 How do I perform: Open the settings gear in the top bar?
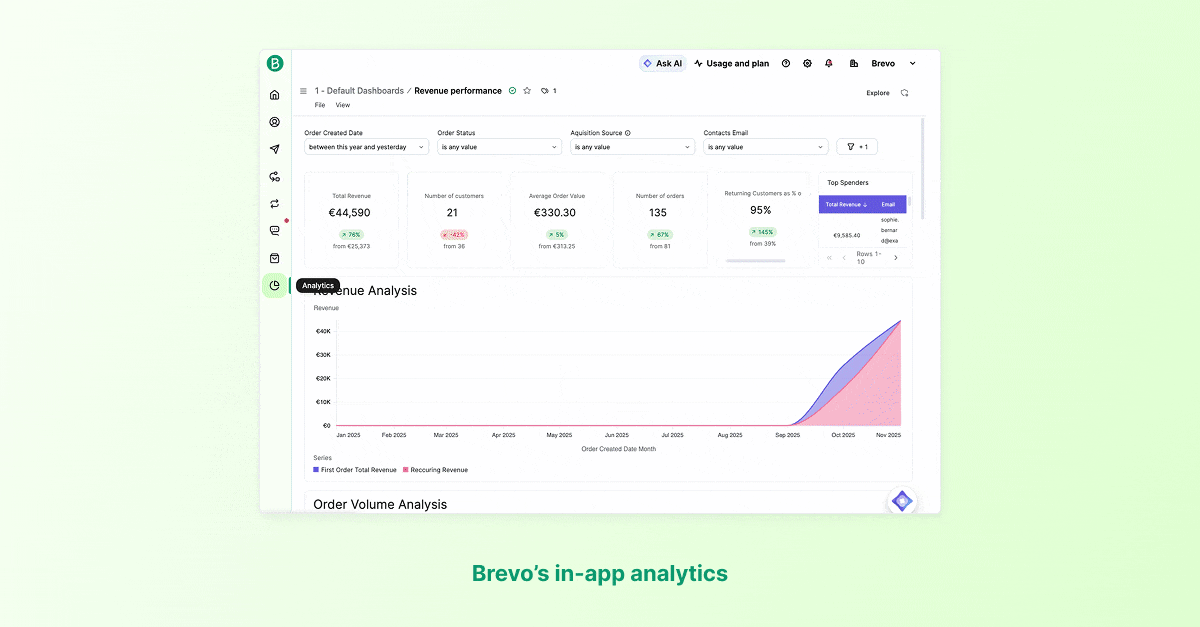pyautogui.click(x=807, y=63)
